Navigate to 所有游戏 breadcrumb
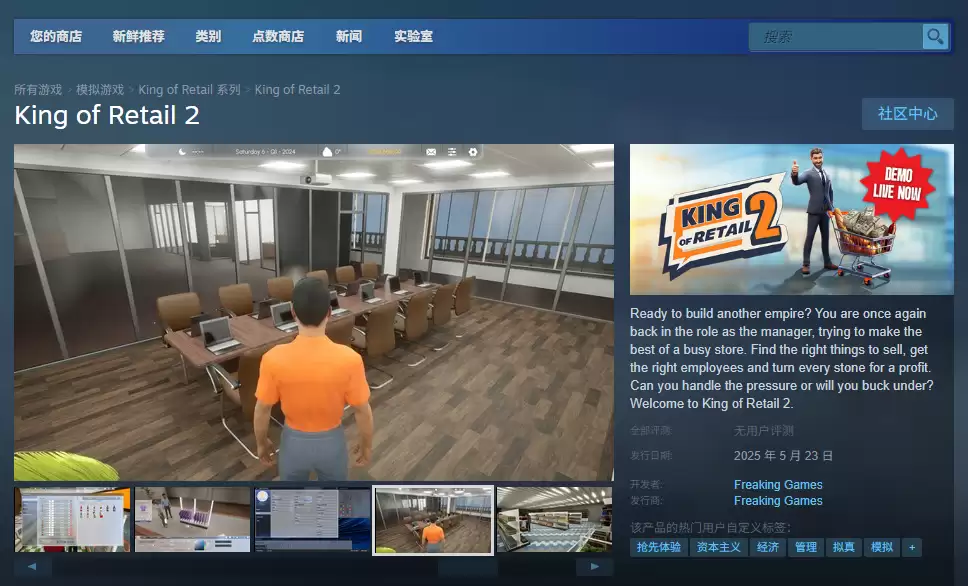The height and width of the screenshot is (586, 968). pyautogui.click(x=38, y=90)
